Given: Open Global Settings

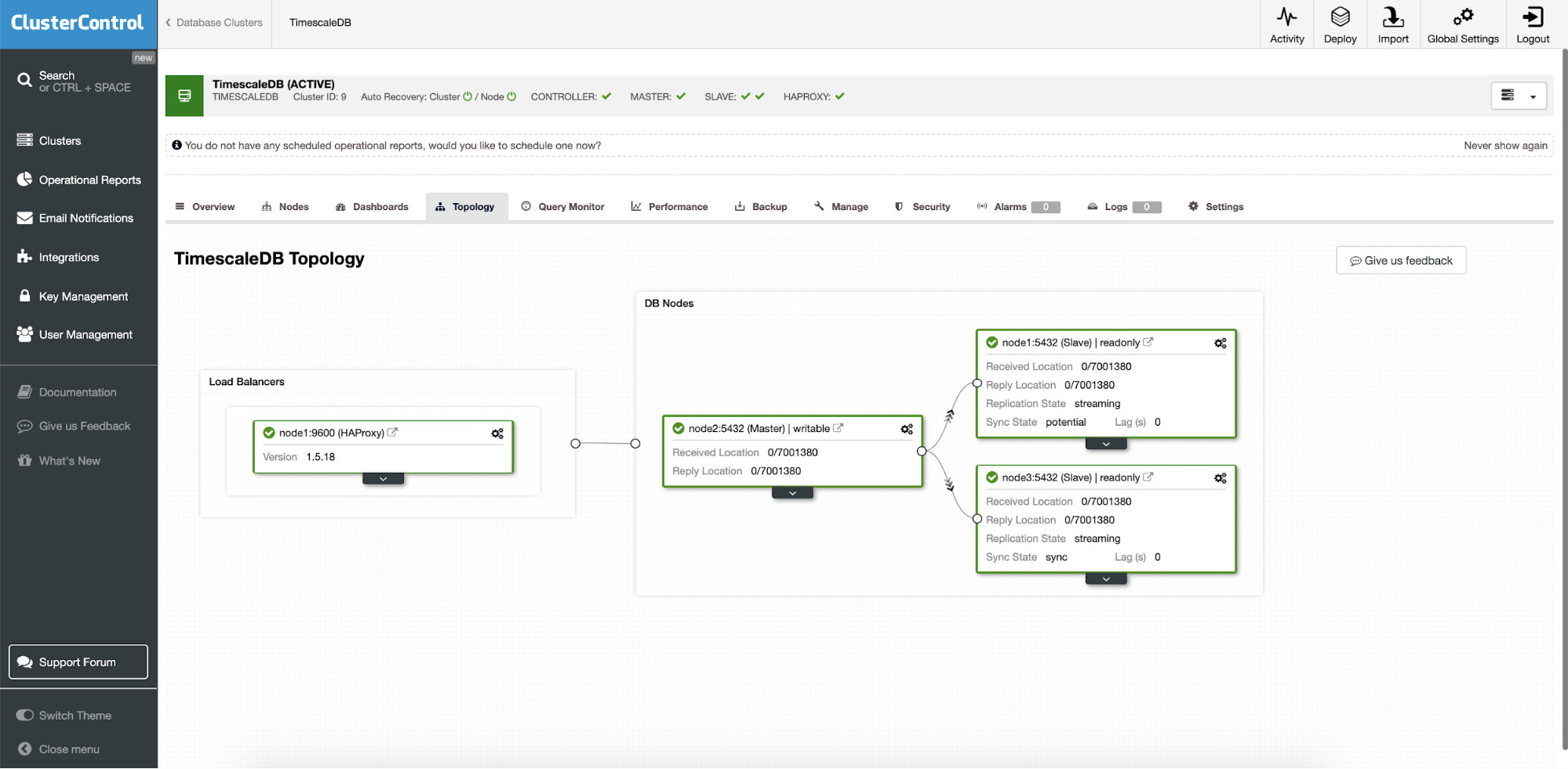Looking at the screenshot, I should click(x=1463, y=24).
